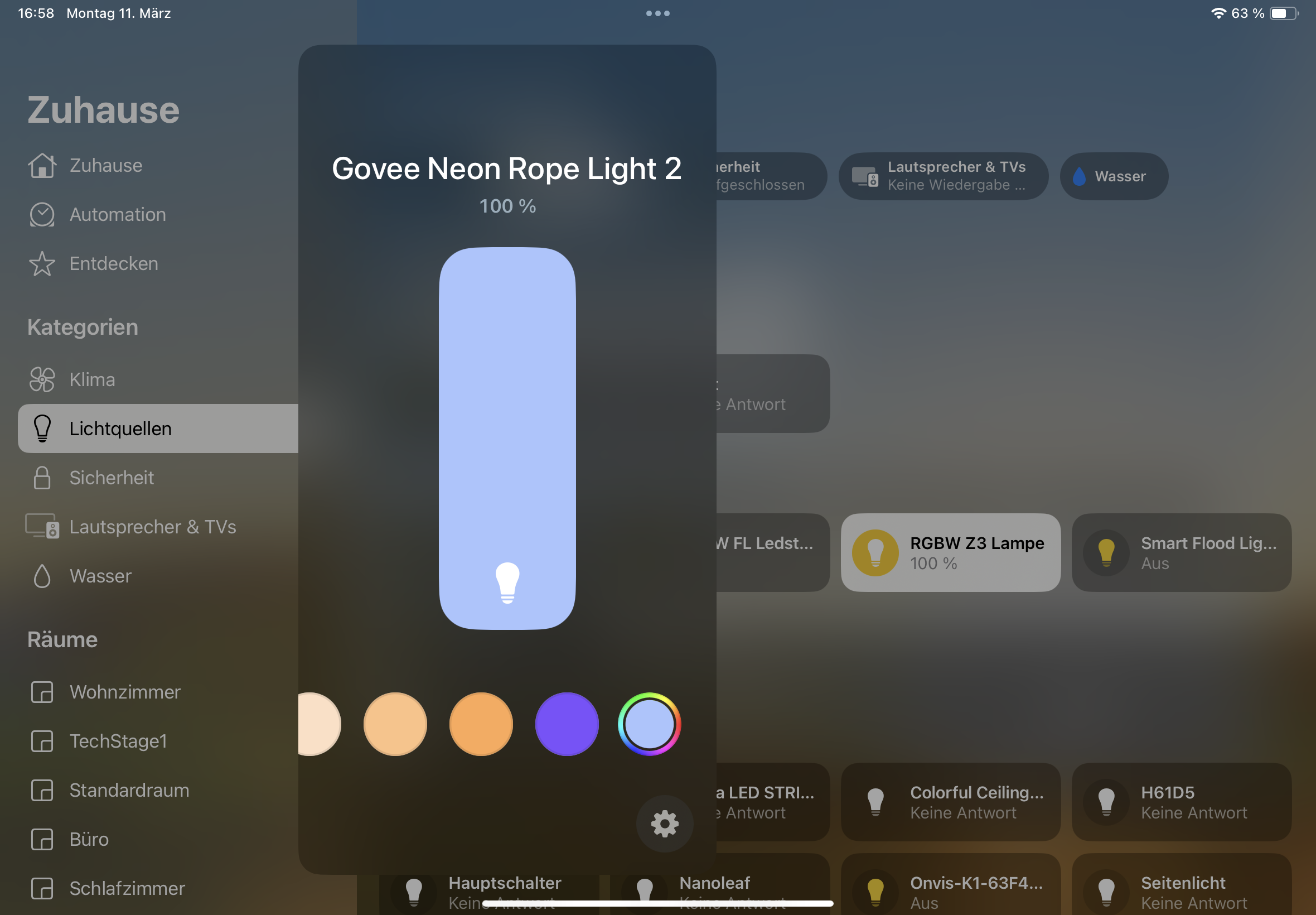Viewport: 1316px width, 915px height.
Task: Click the Smart Flood Light bulb icon
Action: [1106, 553]
